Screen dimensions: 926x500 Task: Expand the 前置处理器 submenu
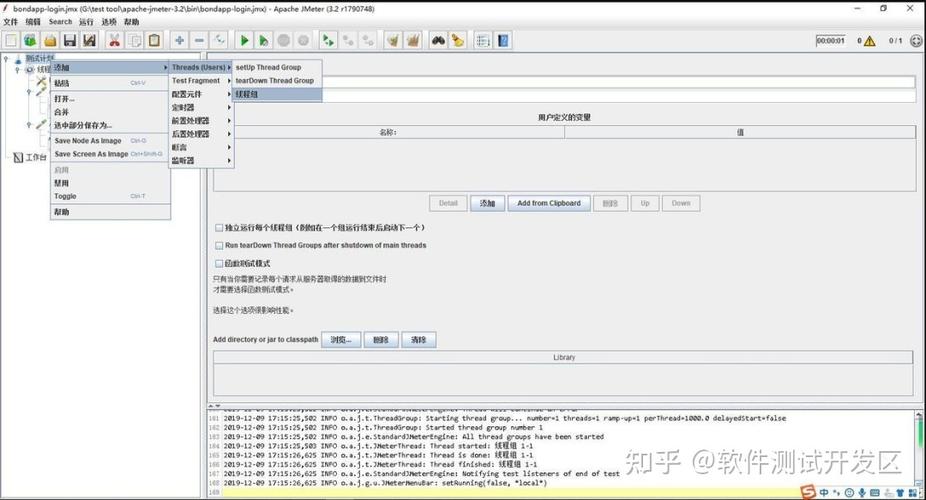[201, 120]
